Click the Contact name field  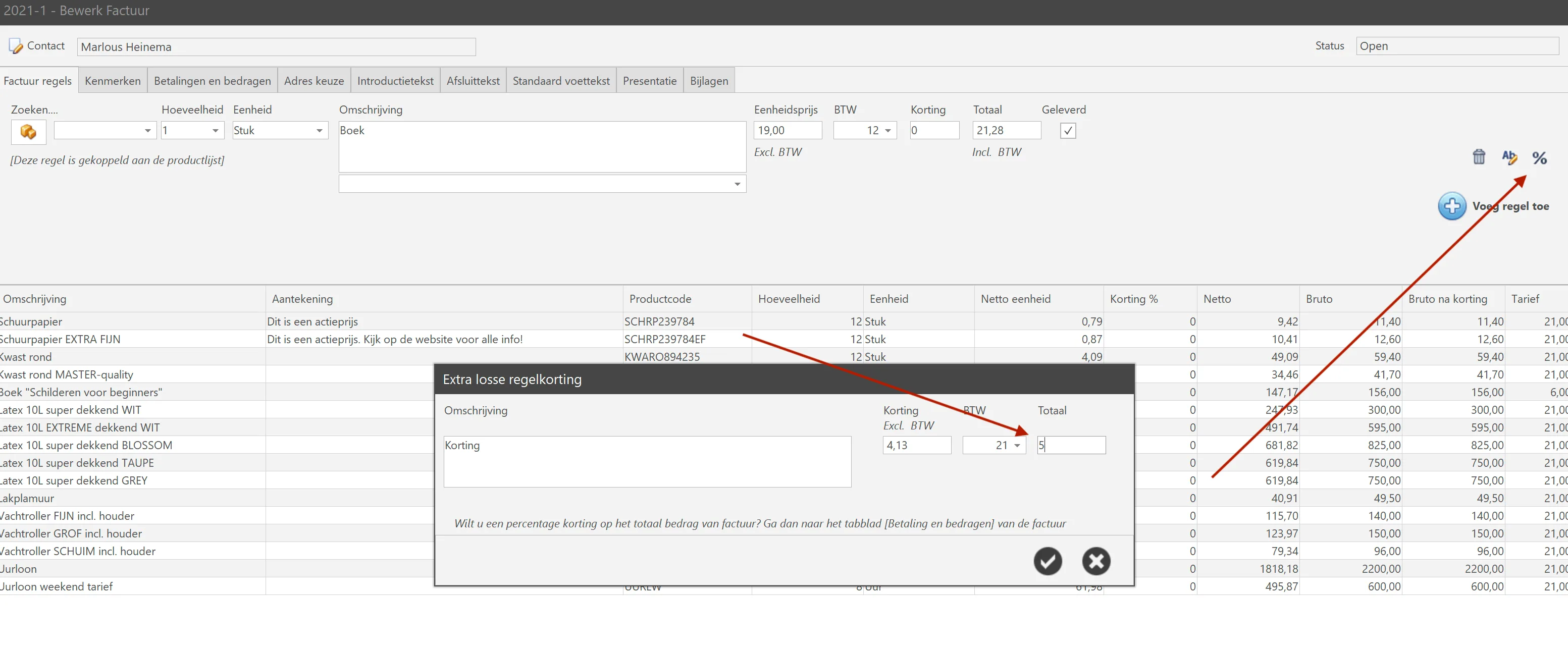276,47
